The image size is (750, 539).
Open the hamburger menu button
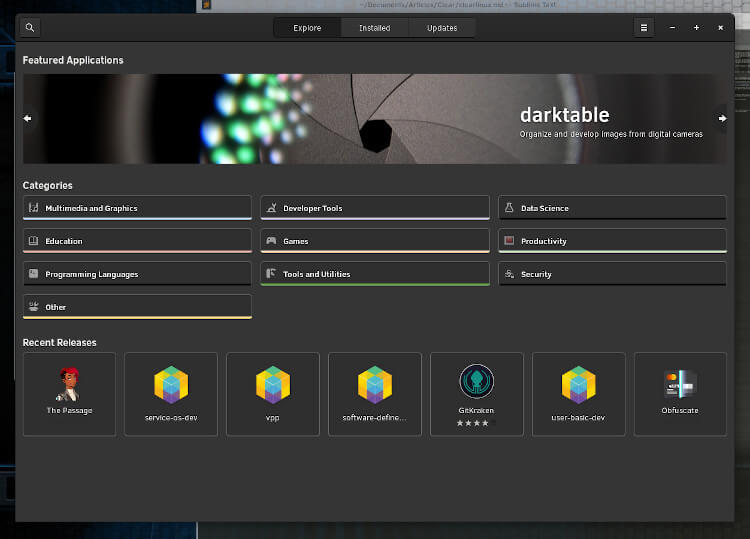point(644,28)
